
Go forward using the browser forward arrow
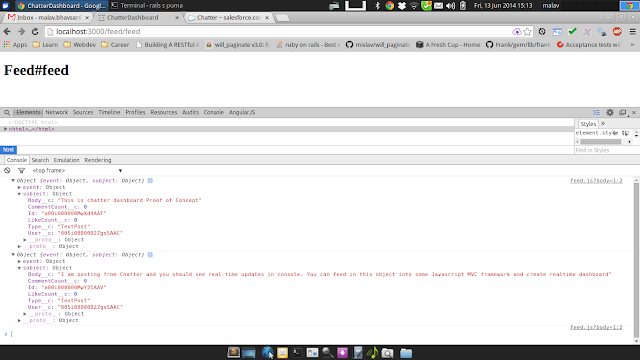click(x=21, y=31)
